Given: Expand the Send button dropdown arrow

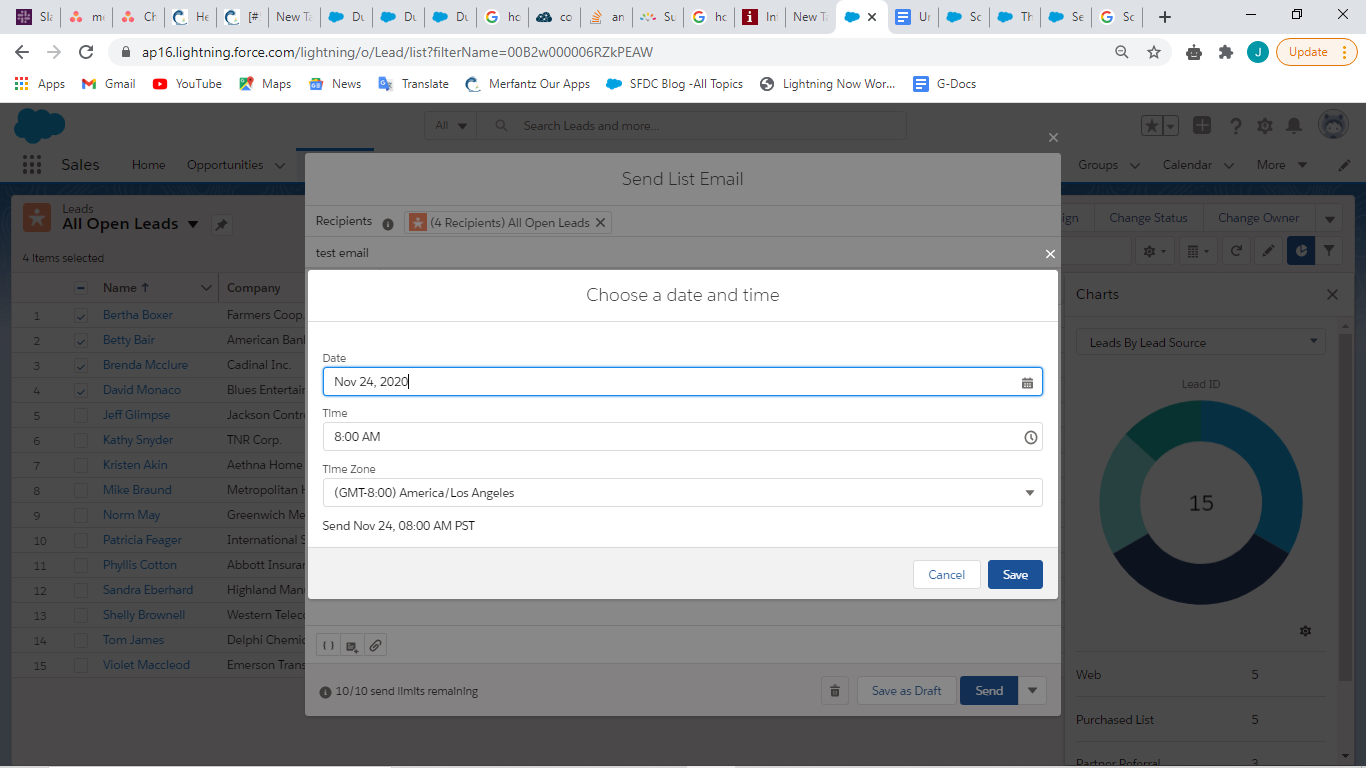Looking at the screenshot, I should tap(1033, 691).
